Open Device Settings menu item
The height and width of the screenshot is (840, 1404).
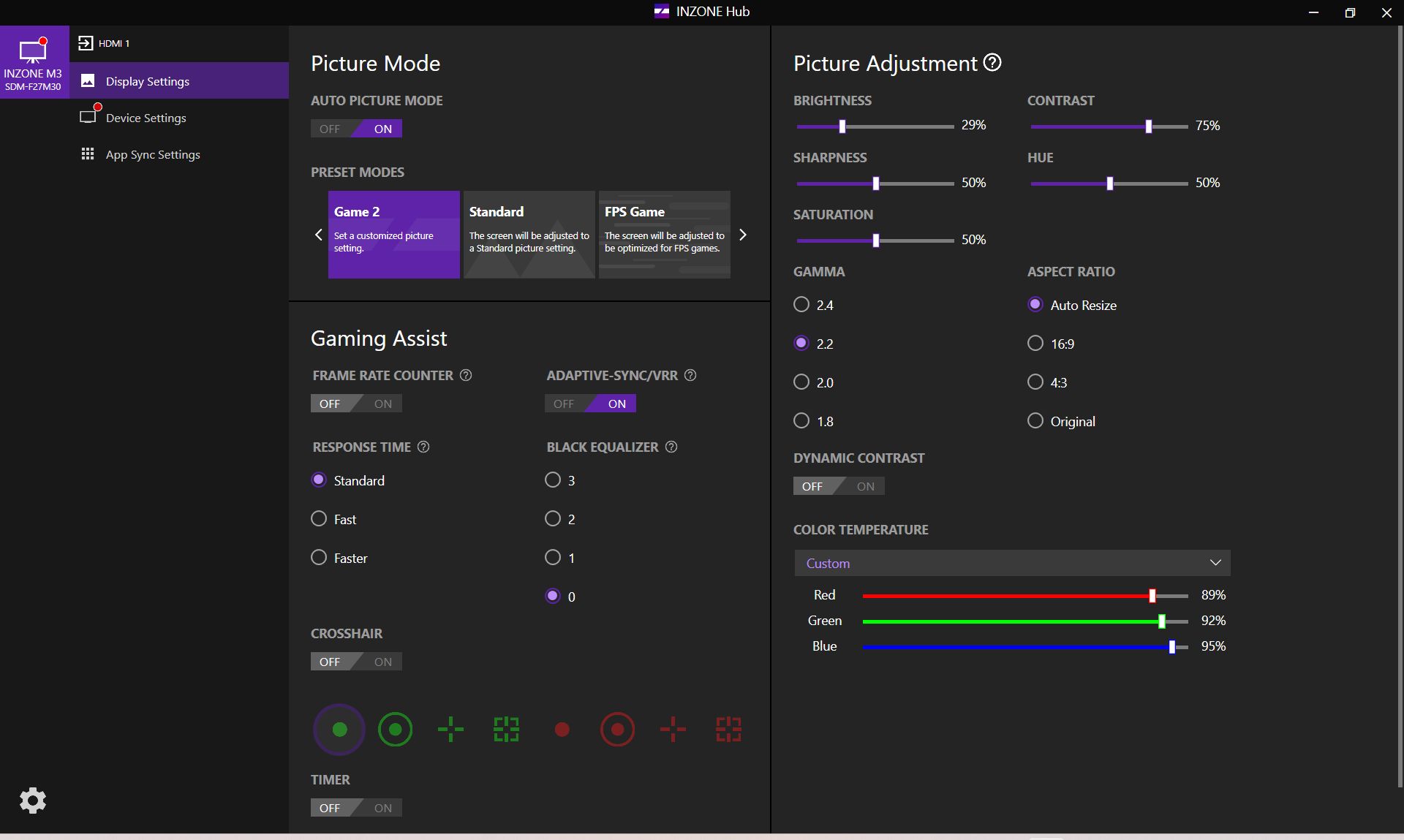179,117
